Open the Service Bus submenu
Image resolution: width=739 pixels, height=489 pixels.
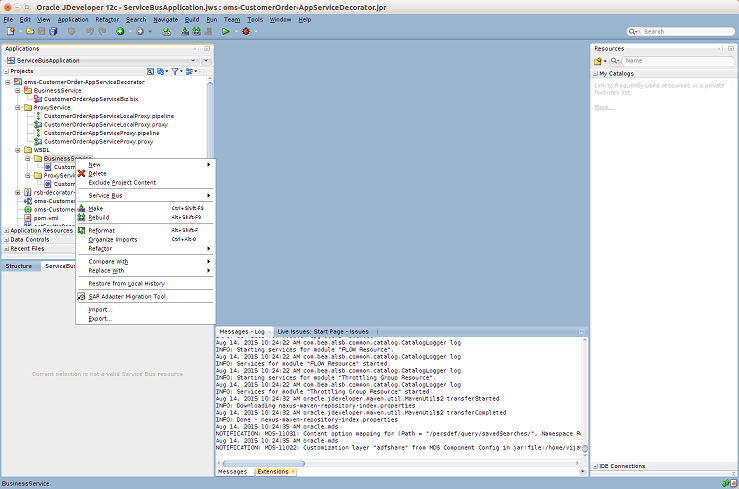pos(106,195)
